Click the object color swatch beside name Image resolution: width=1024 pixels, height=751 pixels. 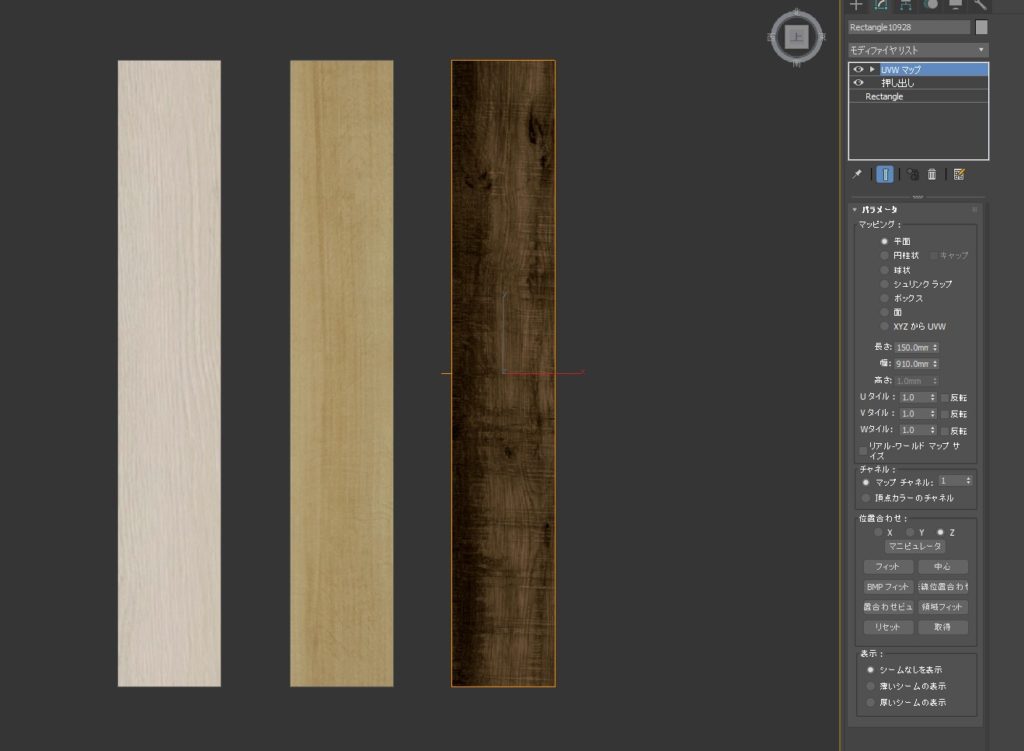click(982, 27)
